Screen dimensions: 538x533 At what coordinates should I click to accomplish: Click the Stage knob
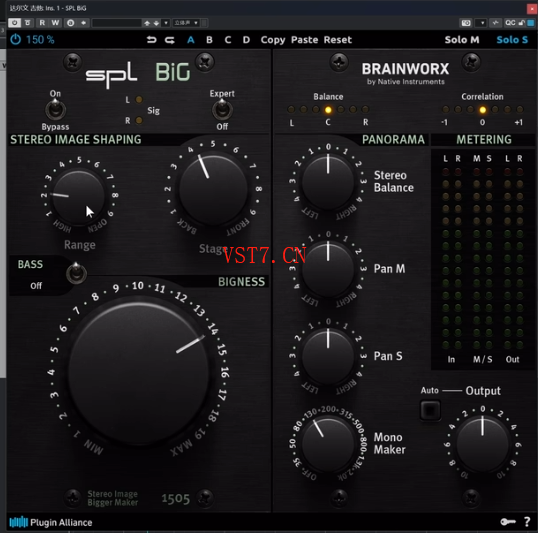pos(213,189)
